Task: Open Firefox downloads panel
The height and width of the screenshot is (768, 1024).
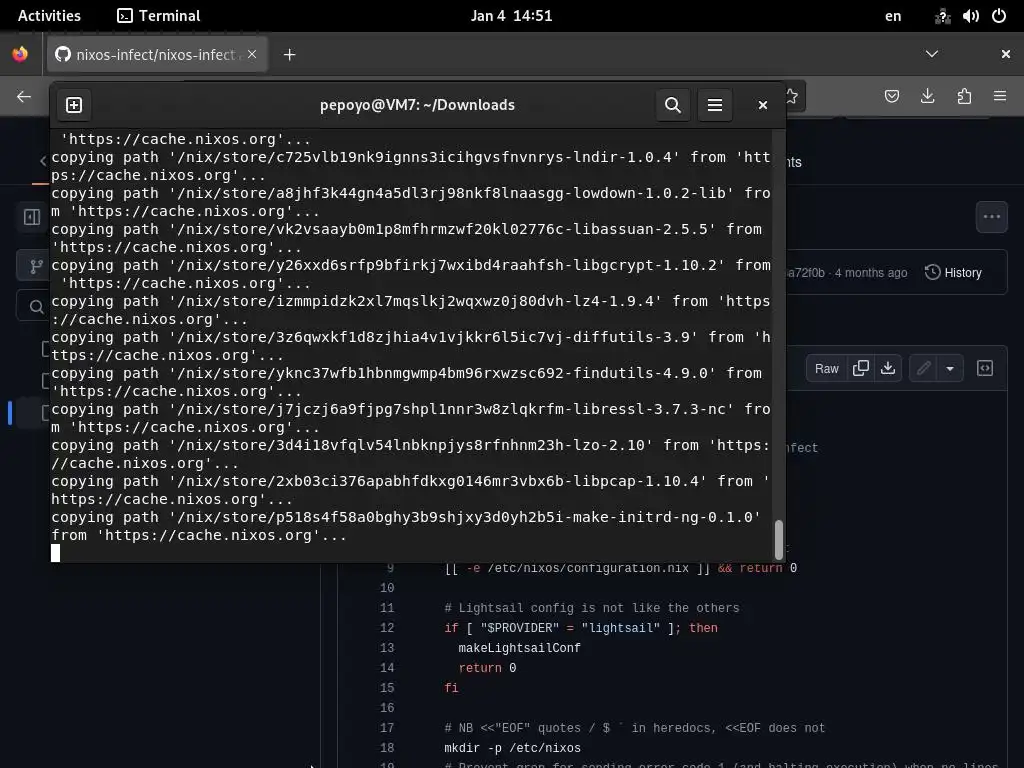Action: 927,97
